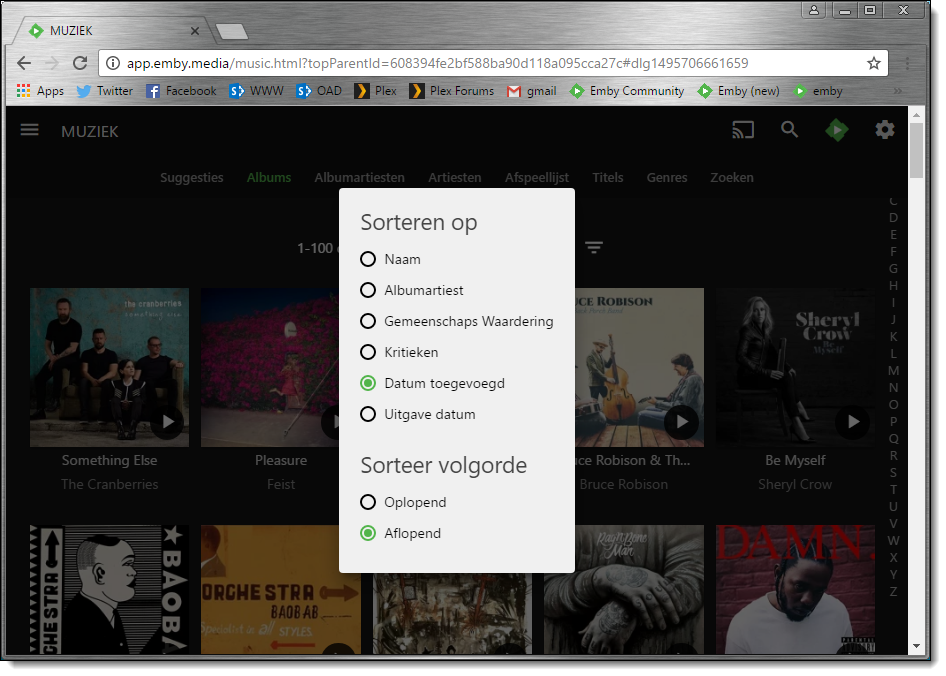Viewport: 946px width, 676px height.
Task: Open the settings gear icon
Action: pyautogui.click(x=884, y=129)
